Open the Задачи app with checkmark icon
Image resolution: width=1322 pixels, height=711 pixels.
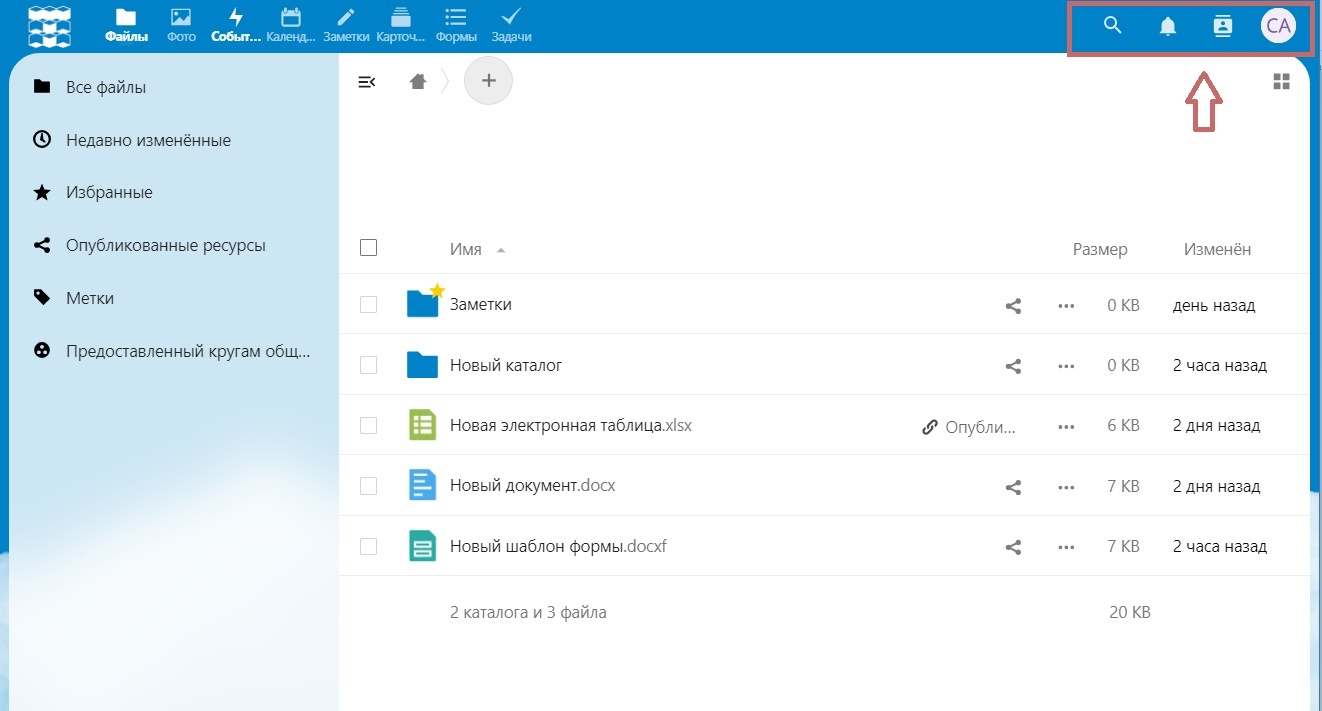(x=511, y=25)
